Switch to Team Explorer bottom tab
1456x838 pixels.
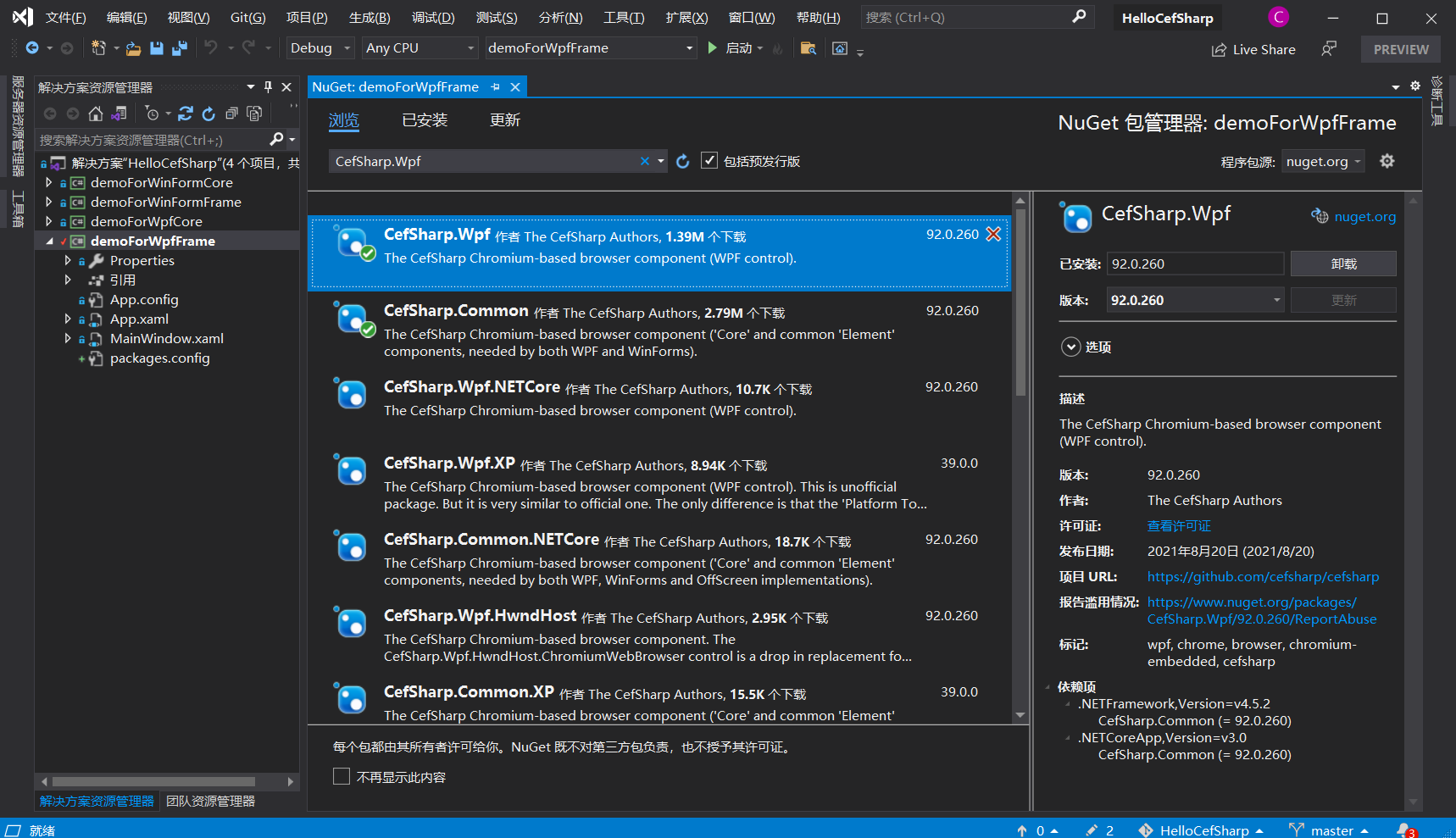click(x=210, y=801)
